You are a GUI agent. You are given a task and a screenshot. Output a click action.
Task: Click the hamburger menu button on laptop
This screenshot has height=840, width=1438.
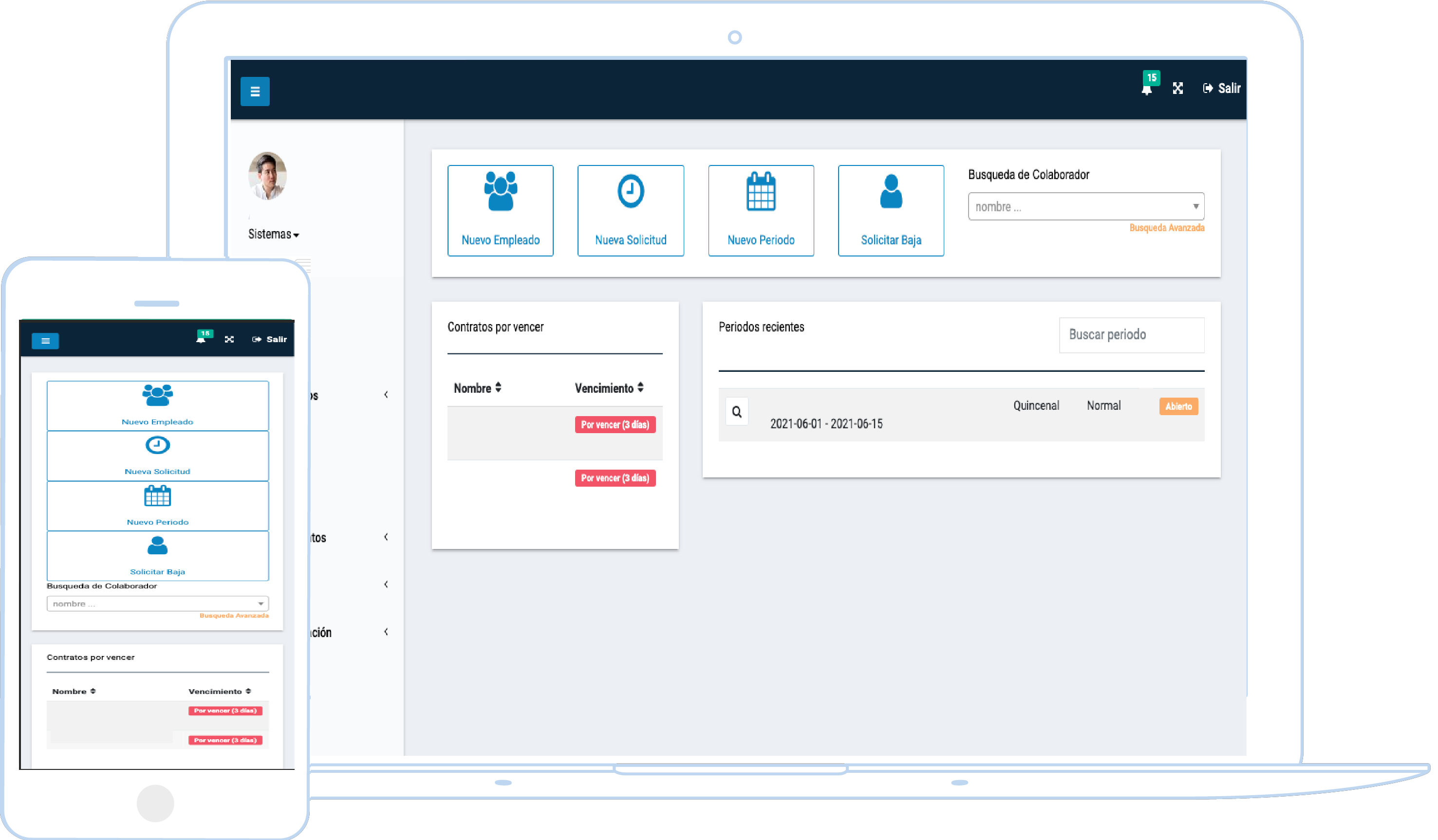click(x=255, y=91)
